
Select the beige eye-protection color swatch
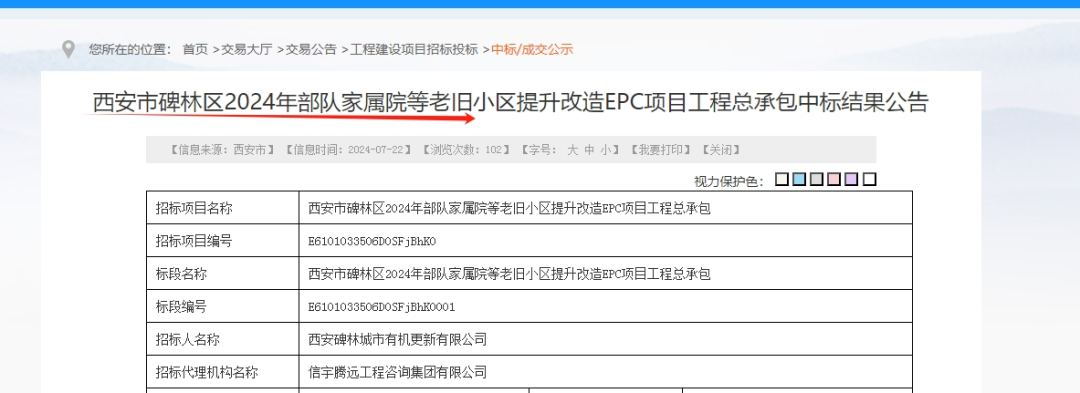click(x=782, y=180)
